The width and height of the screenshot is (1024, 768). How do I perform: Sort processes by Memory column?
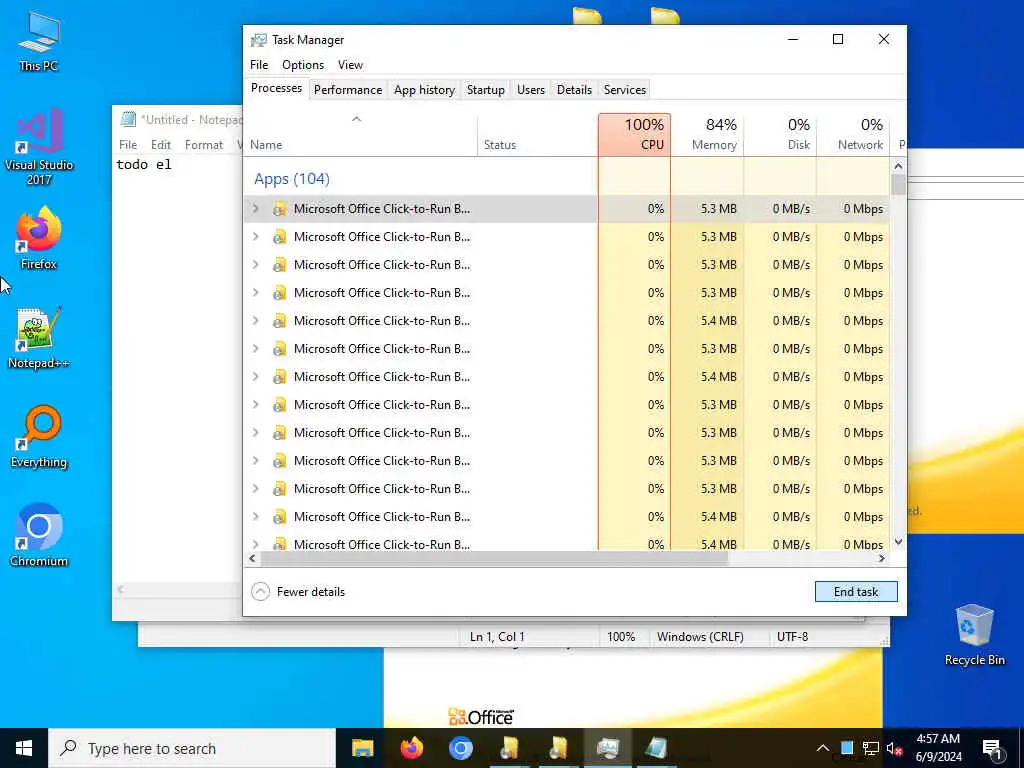(x=707, y=135)
